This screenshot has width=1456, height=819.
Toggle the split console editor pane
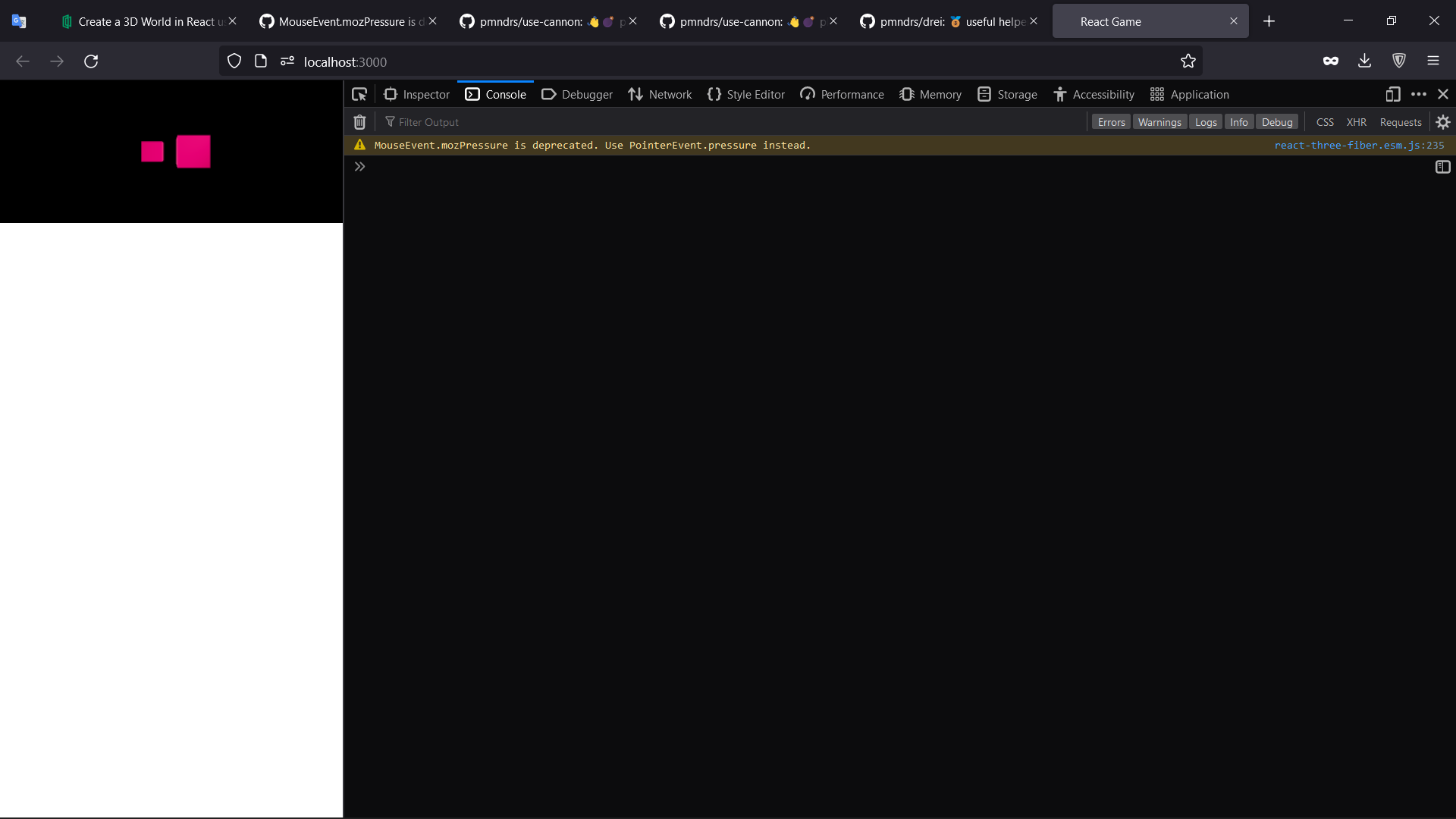pyautogui.click(x=1443, y=167)
